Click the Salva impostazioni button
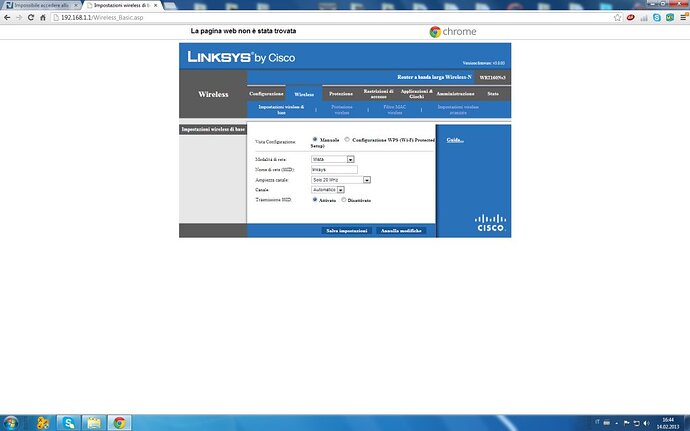Screen dimensions: 690x431 click(346, 230)
